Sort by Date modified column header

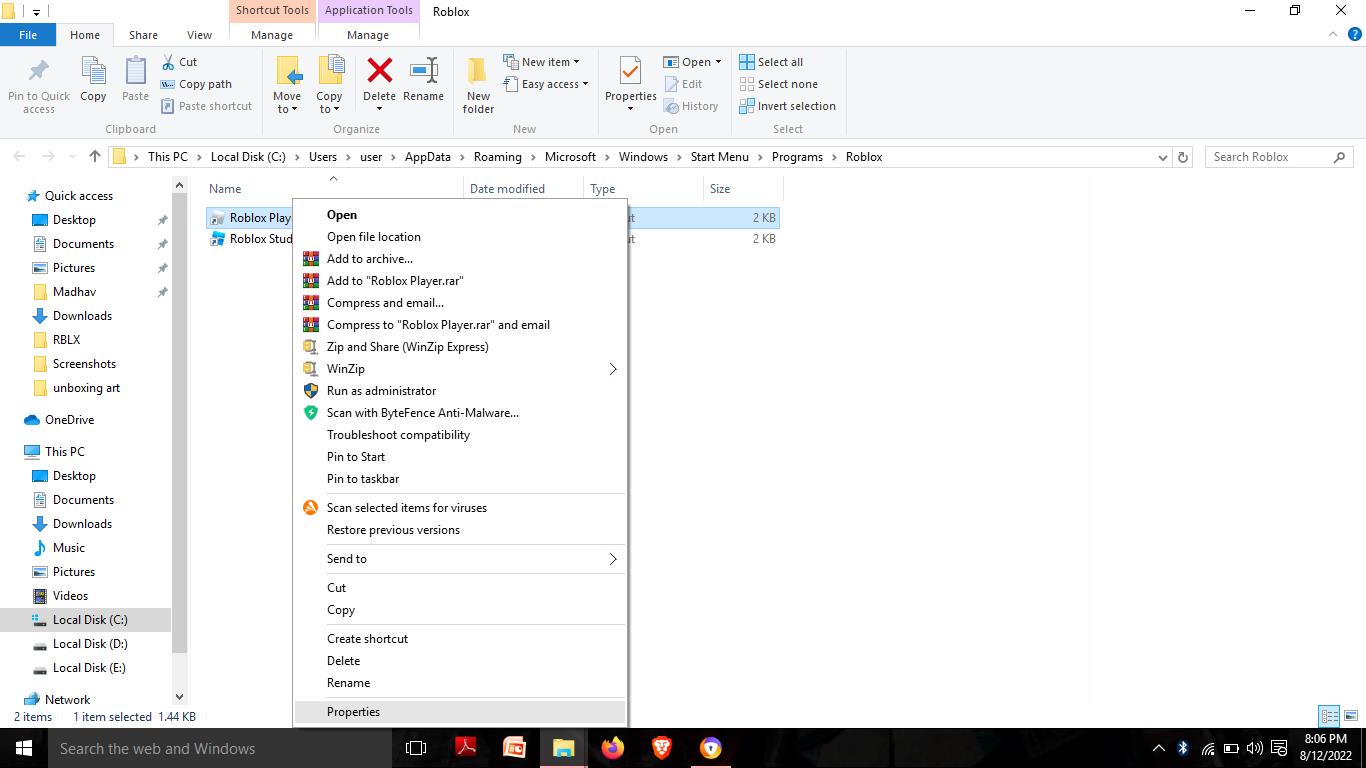(x=523, y=189)
